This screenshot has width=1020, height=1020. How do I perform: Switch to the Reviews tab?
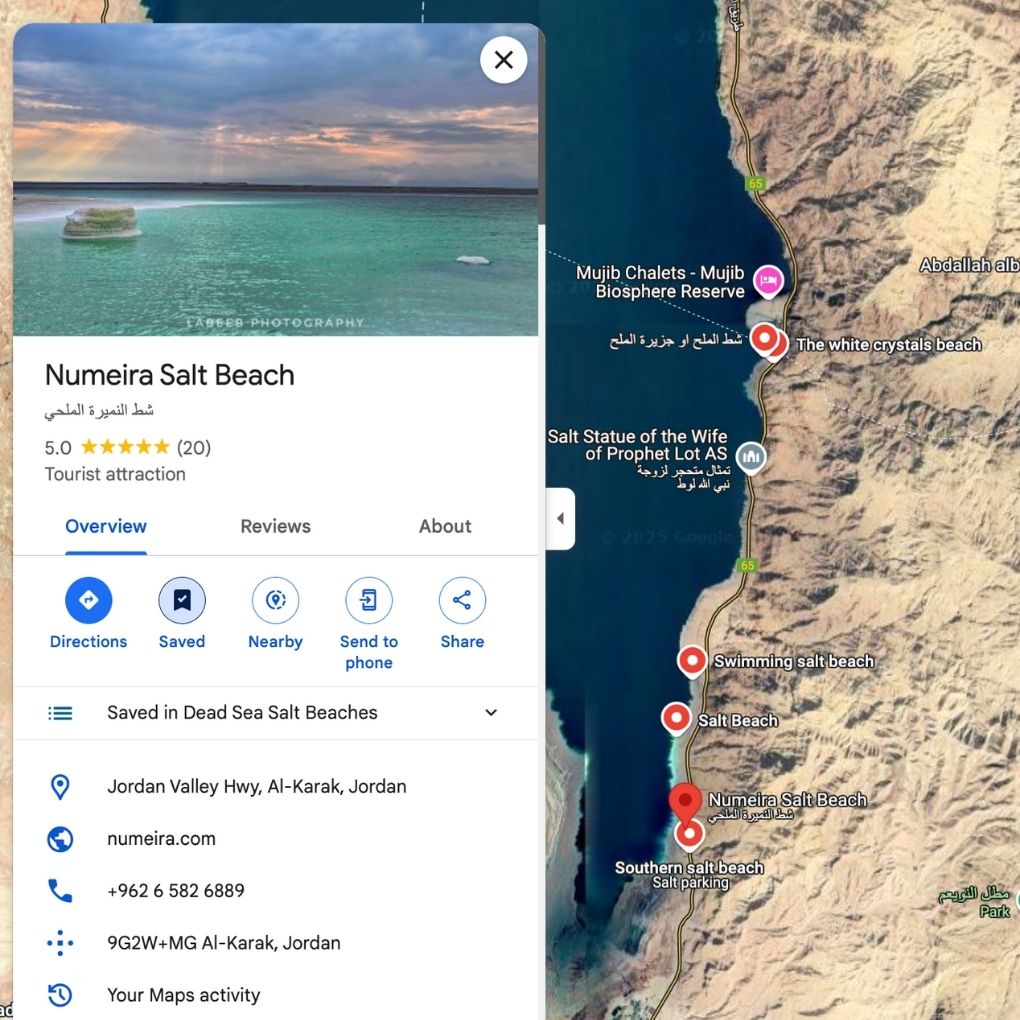click(276, 526)
